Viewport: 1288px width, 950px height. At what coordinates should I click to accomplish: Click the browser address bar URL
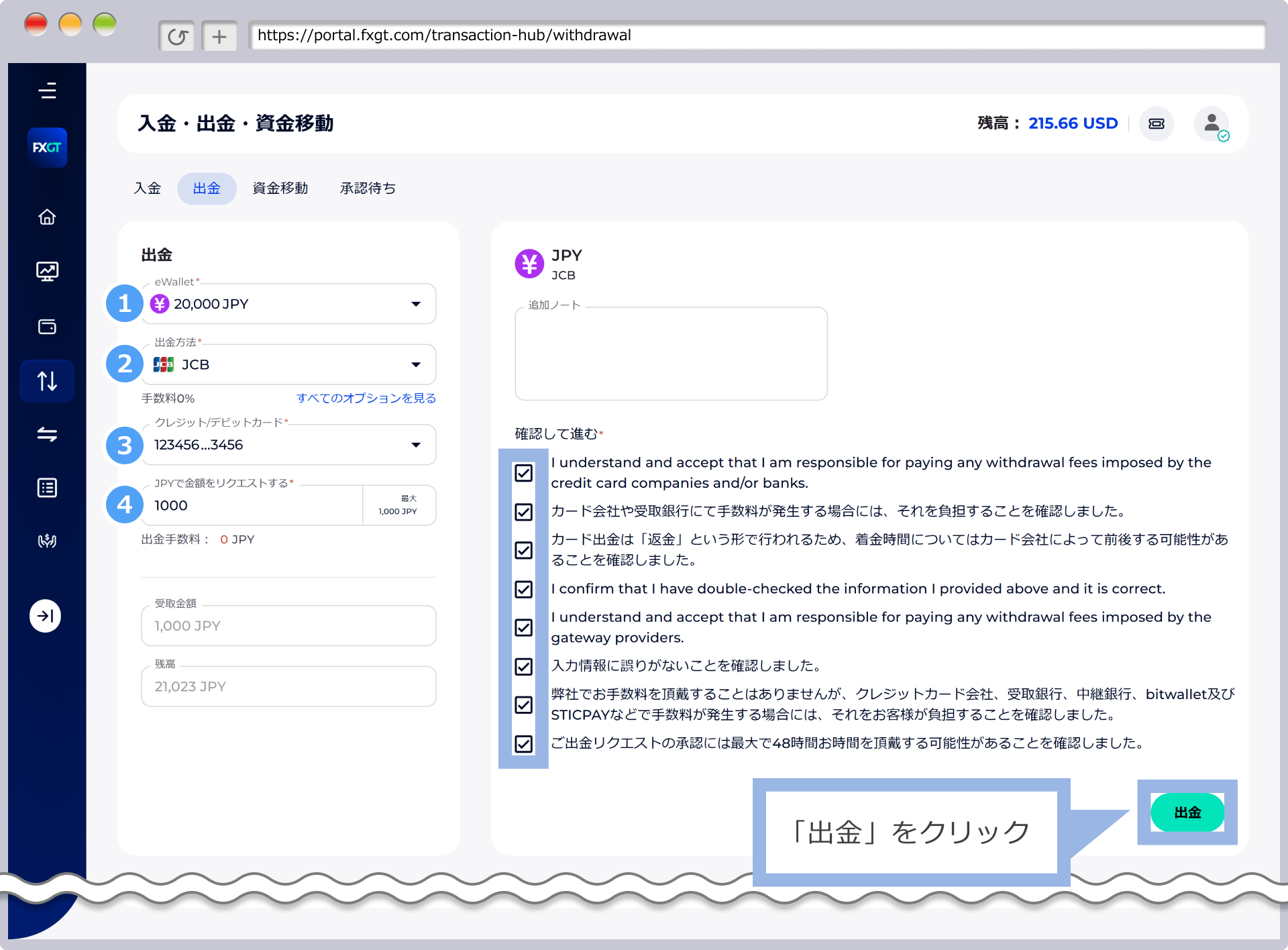757,36
